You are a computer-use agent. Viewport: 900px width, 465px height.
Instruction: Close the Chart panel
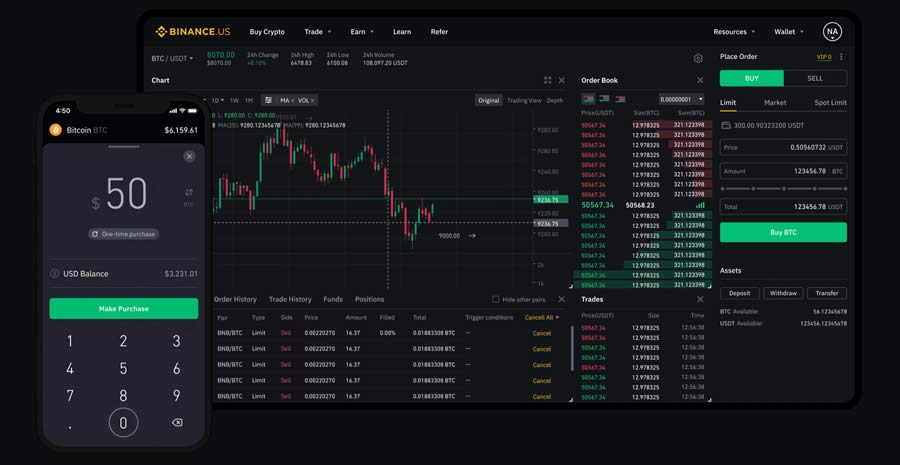click(561, 80)
